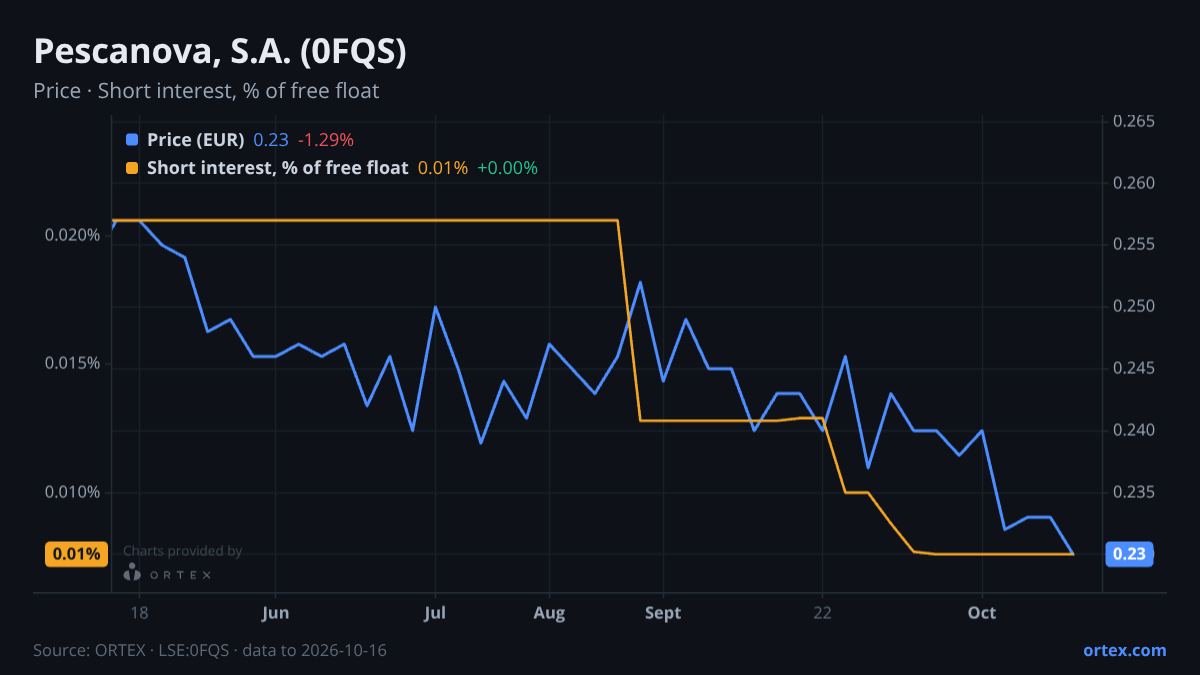Click the ORTEX logo icon
Viewport: 1200px width, 675px height.
pyautogui.click(x=132, y=572)
